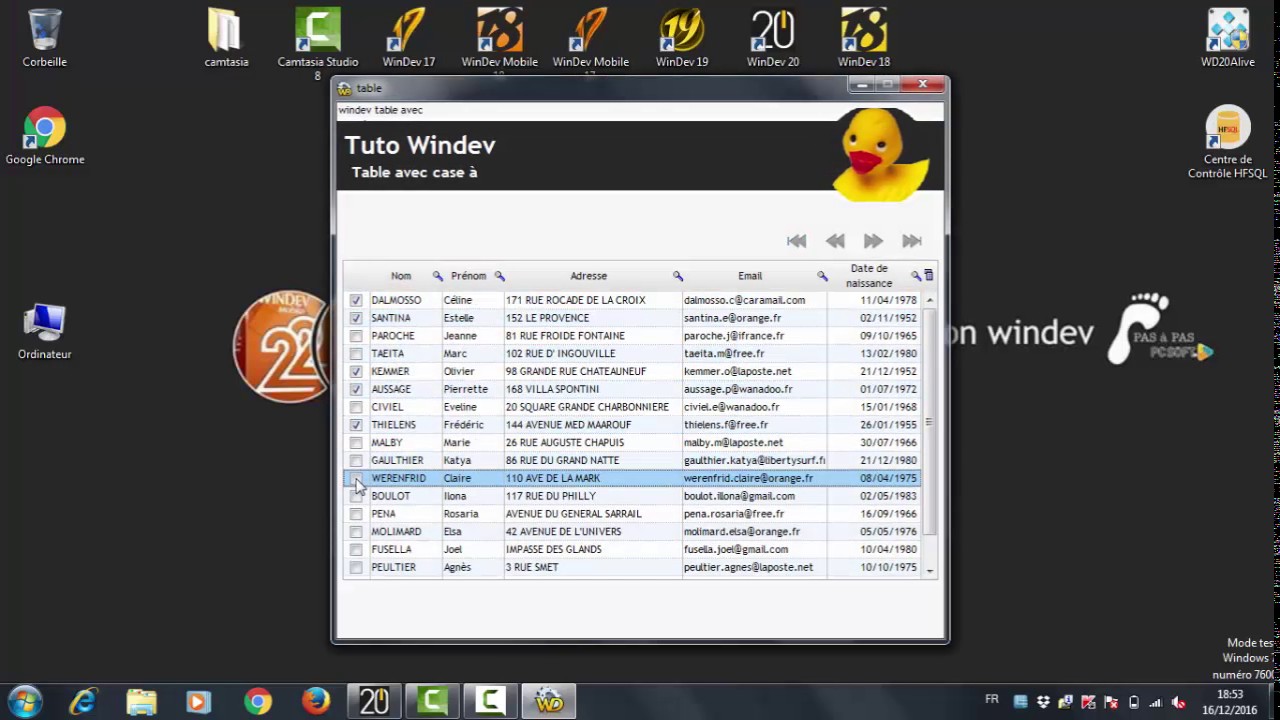This screenshot has width=1280, height=720.
Task: Open the WinDev 20 desktop shortcut
Action: pos(773,38)
